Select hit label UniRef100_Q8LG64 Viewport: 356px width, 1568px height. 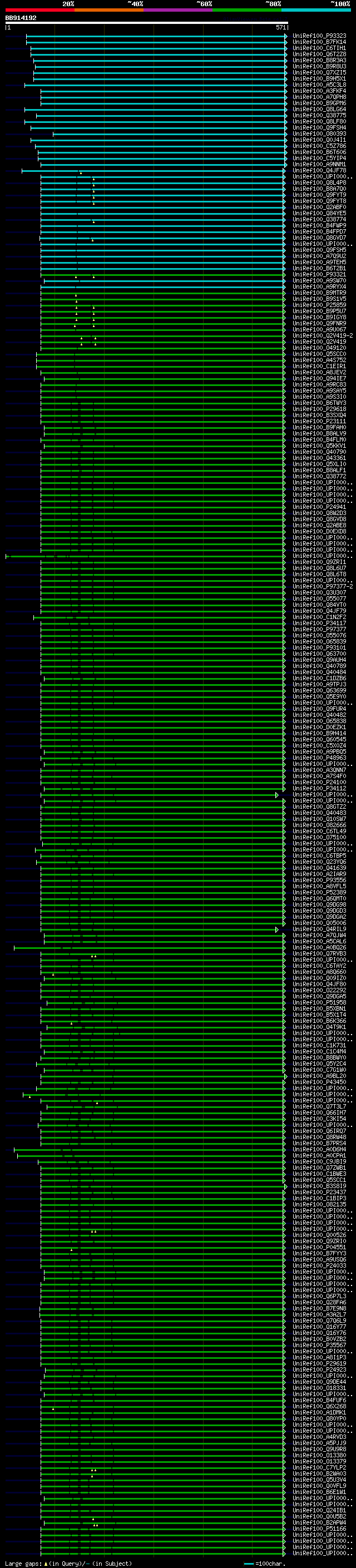point(319,110)
